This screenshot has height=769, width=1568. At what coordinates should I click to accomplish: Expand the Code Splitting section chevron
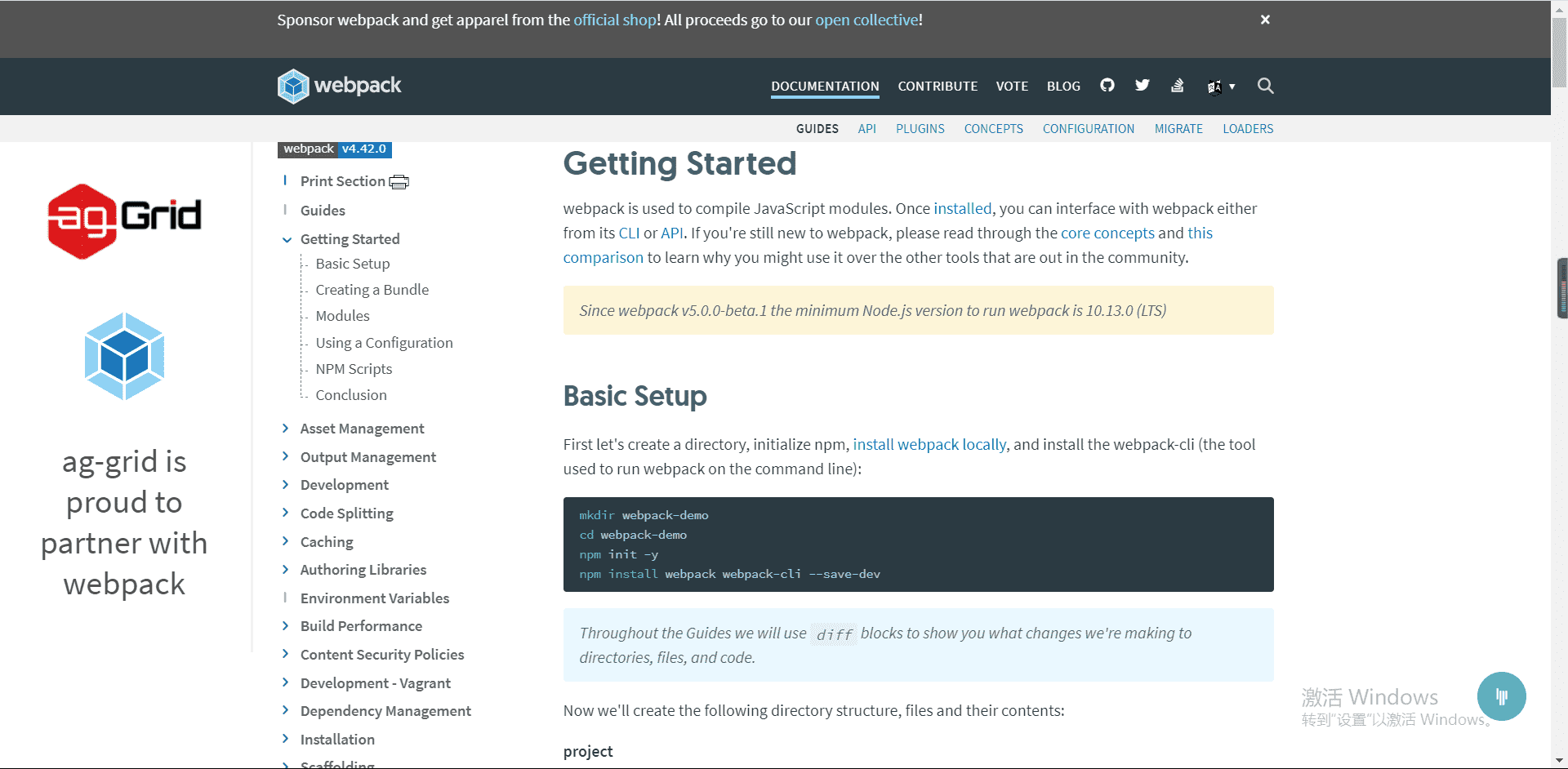click(x=285, y=513)
